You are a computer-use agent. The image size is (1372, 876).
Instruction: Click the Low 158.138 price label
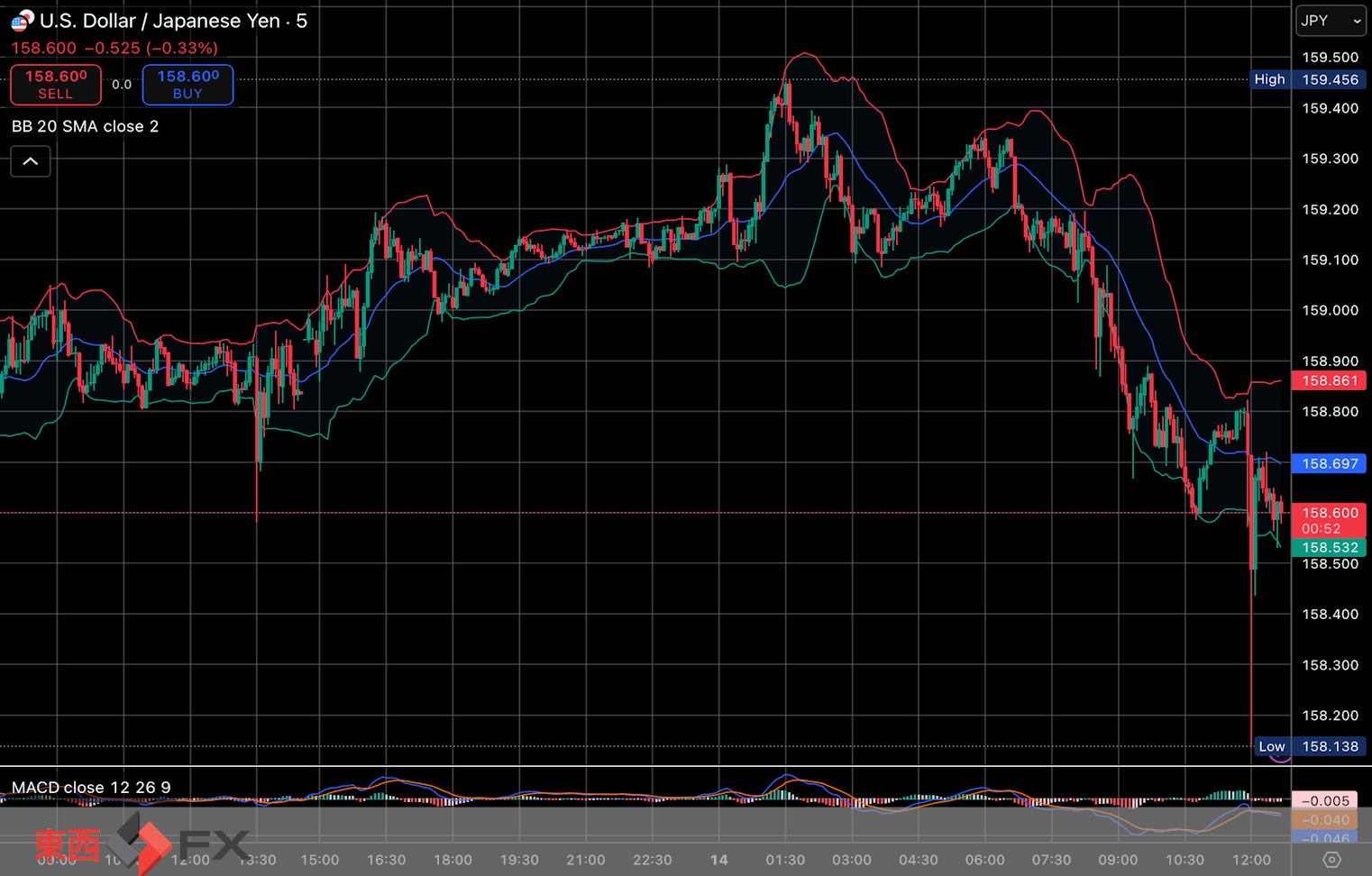click(x=1309, y=746)
